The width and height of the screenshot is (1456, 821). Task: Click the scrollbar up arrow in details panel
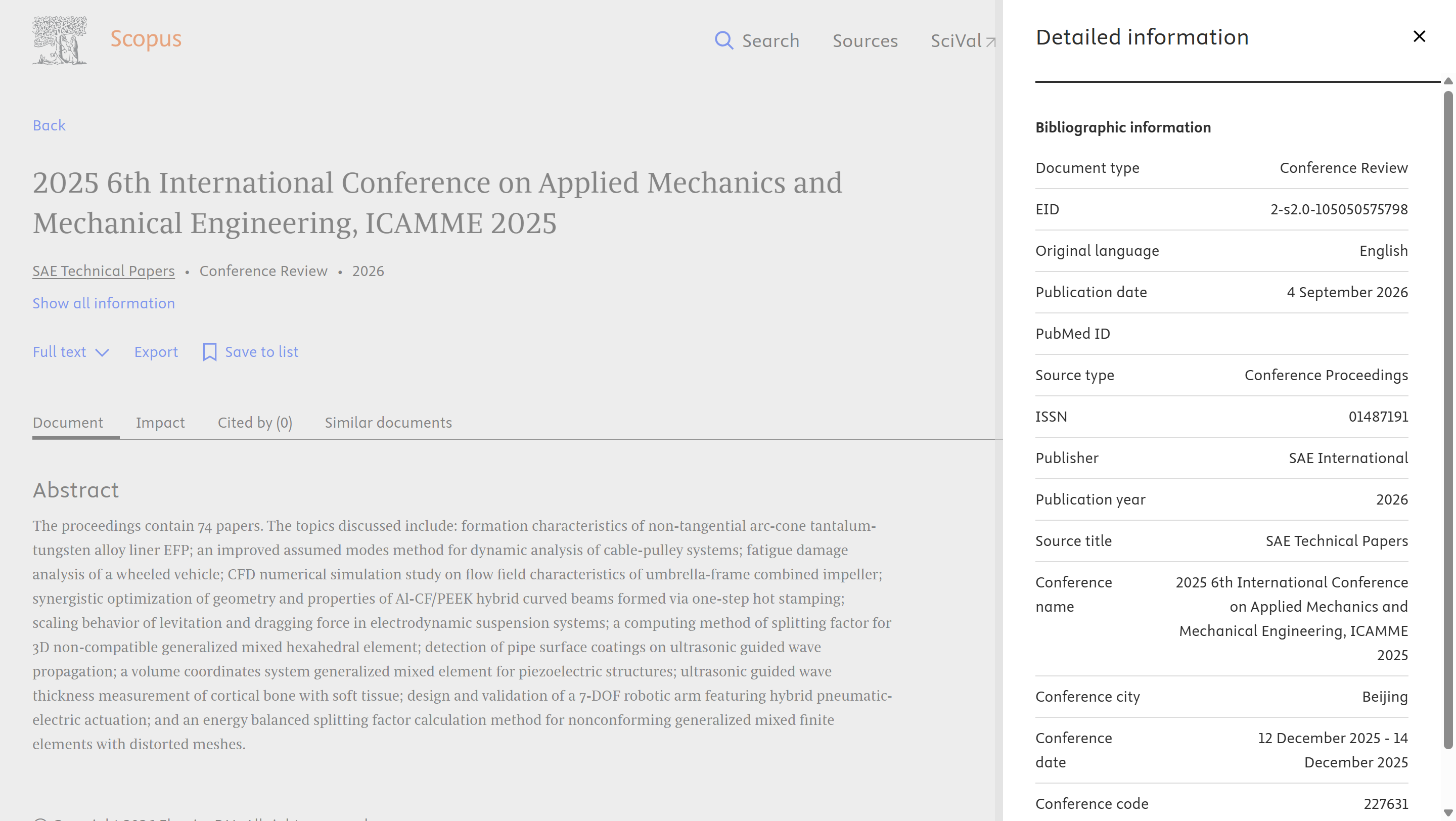point(1448,81)
